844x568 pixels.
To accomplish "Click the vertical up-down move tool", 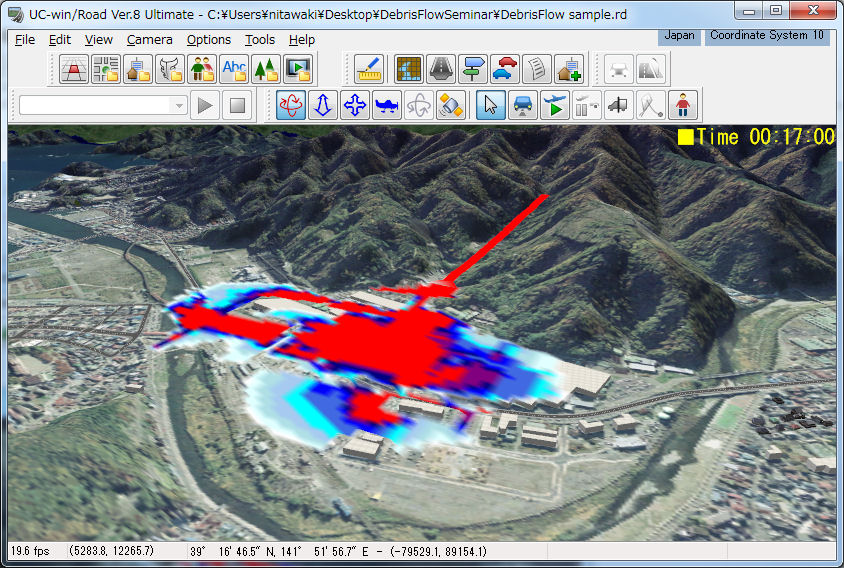I will [x=323, y=105].
